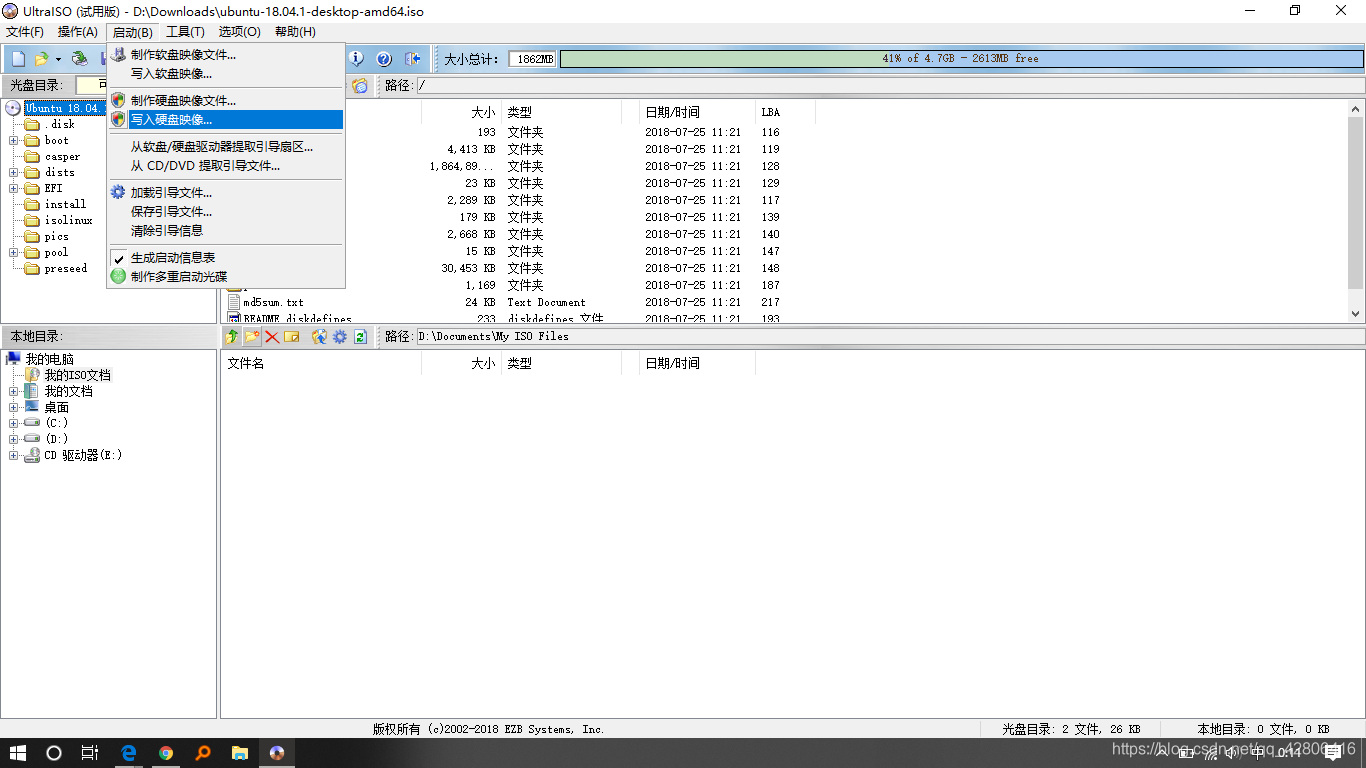Expand the boot folder node
This screenshot has height=768, width=1366.
click(14, 141)
